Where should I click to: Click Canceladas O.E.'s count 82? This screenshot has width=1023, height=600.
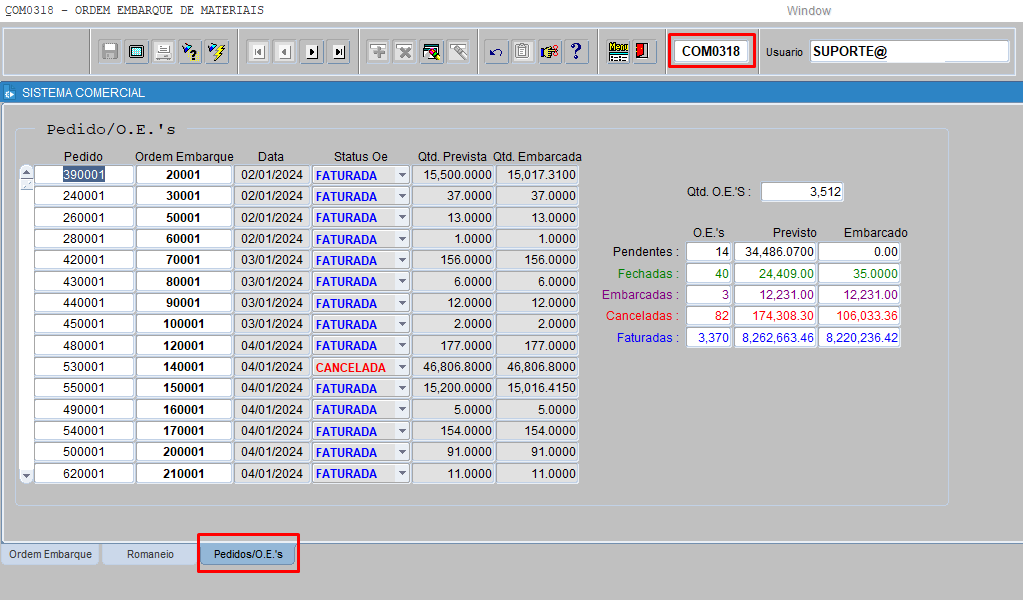click(x=709, y=316)
